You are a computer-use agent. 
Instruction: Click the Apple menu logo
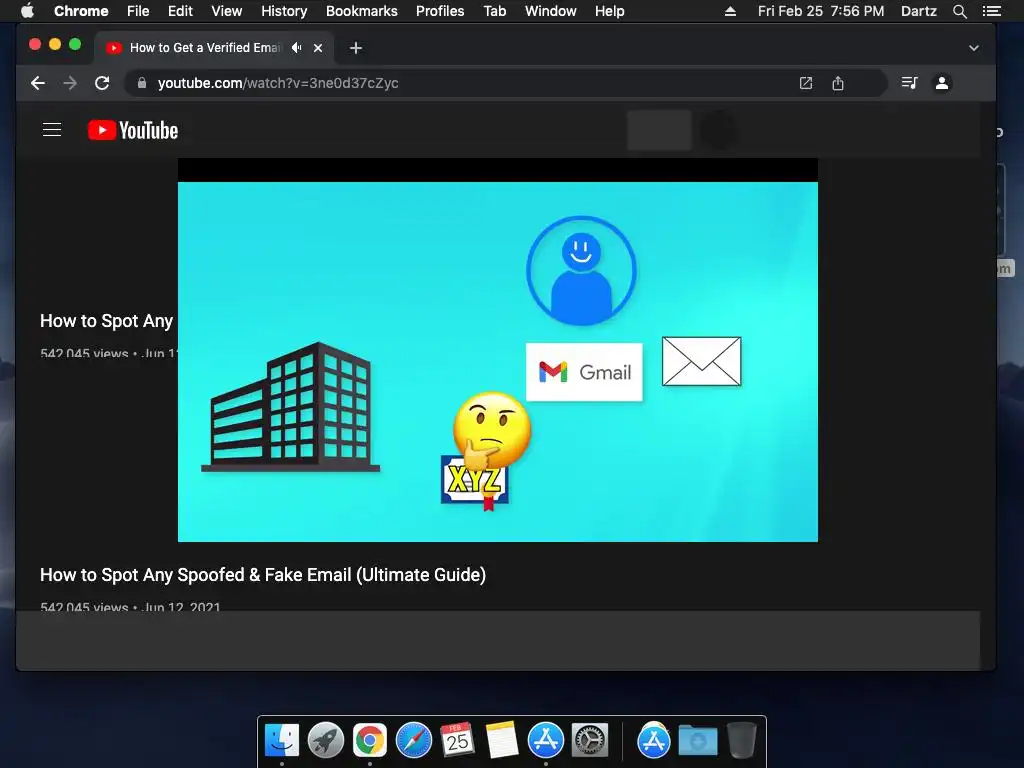coord(27,11)
